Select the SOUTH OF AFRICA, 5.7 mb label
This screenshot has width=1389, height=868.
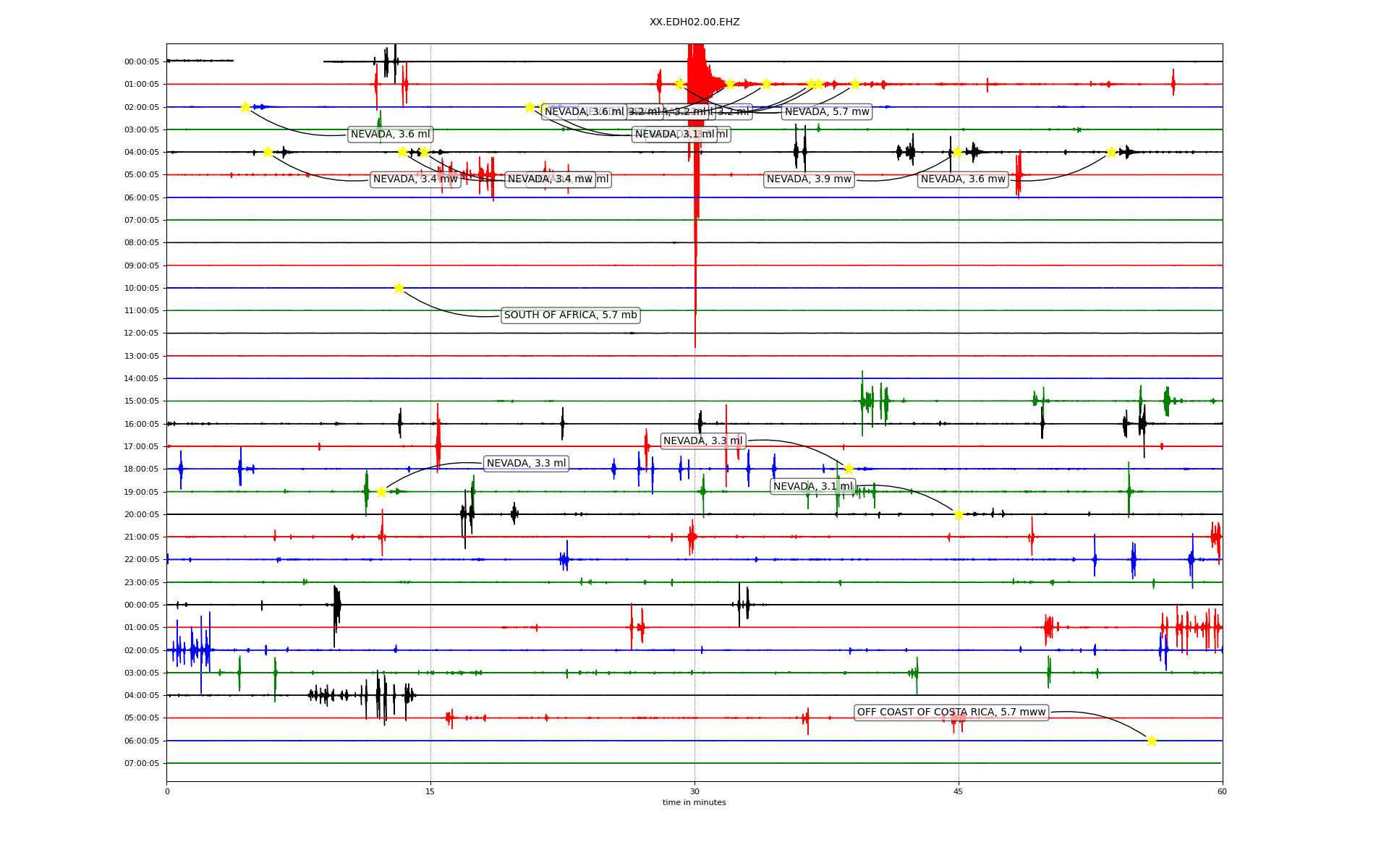tap(570, 315)
